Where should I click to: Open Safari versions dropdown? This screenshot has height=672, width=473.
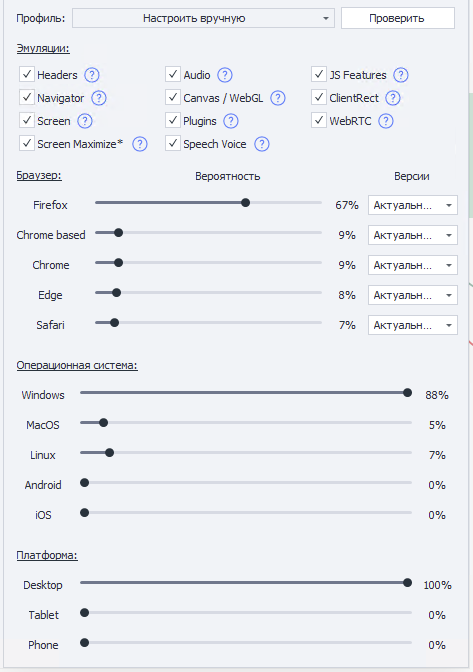coord(413,325)
